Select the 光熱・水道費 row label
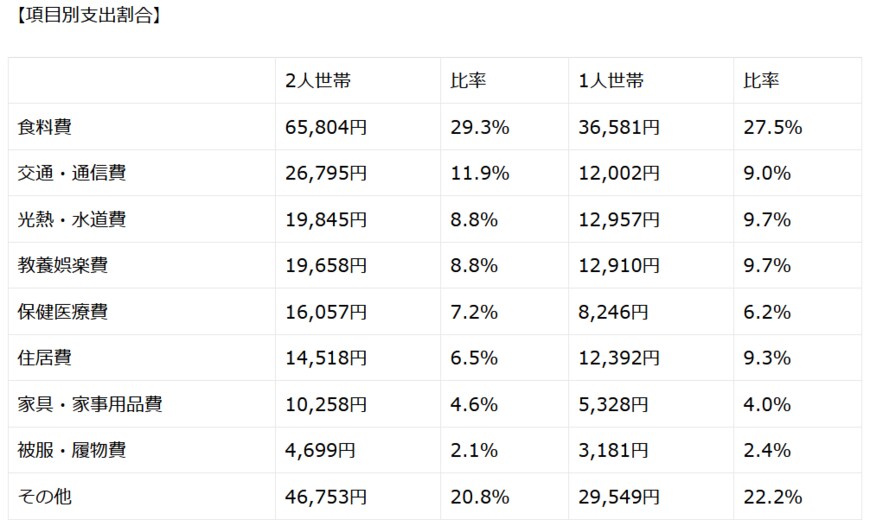 click(72, 219)
